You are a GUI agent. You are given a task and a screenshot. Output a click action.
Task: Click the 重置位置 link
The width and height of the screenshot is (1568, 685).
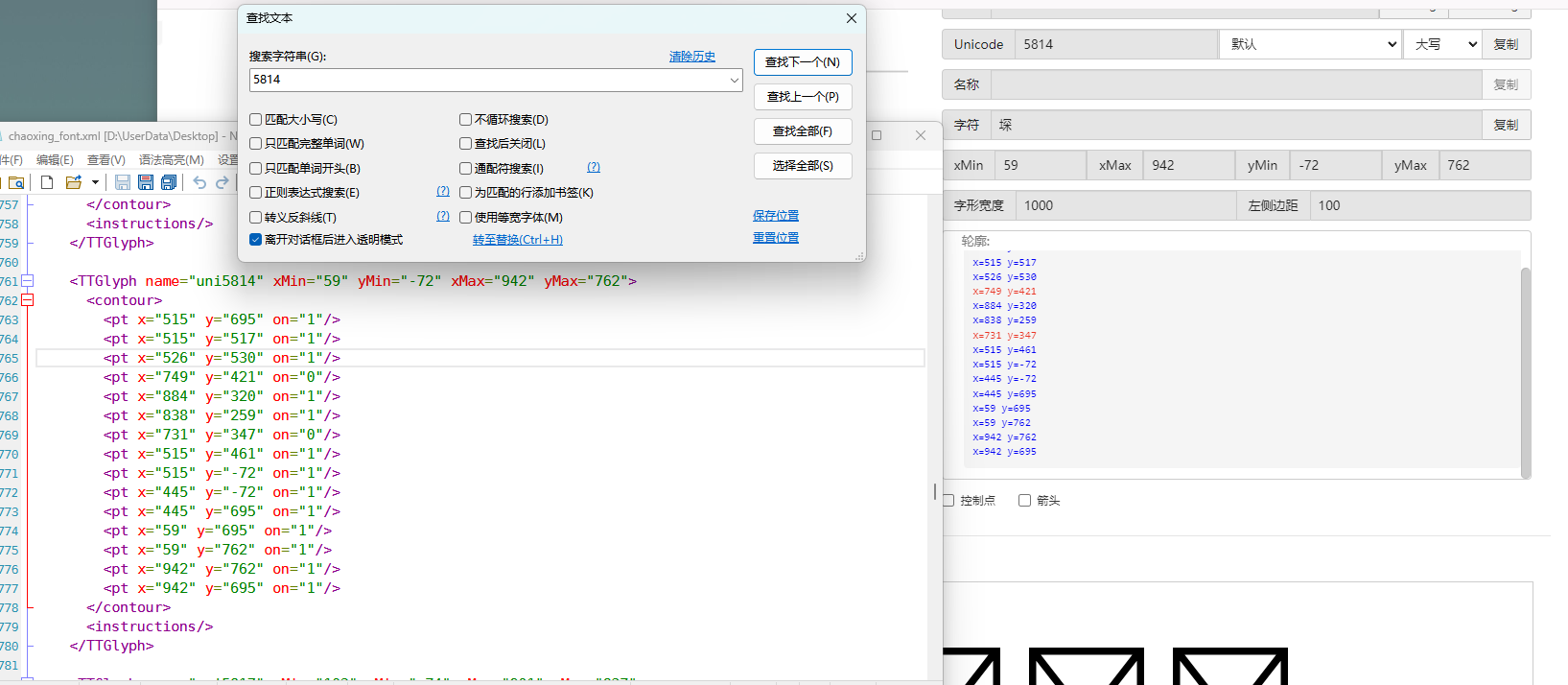click(x=776, y=238)
